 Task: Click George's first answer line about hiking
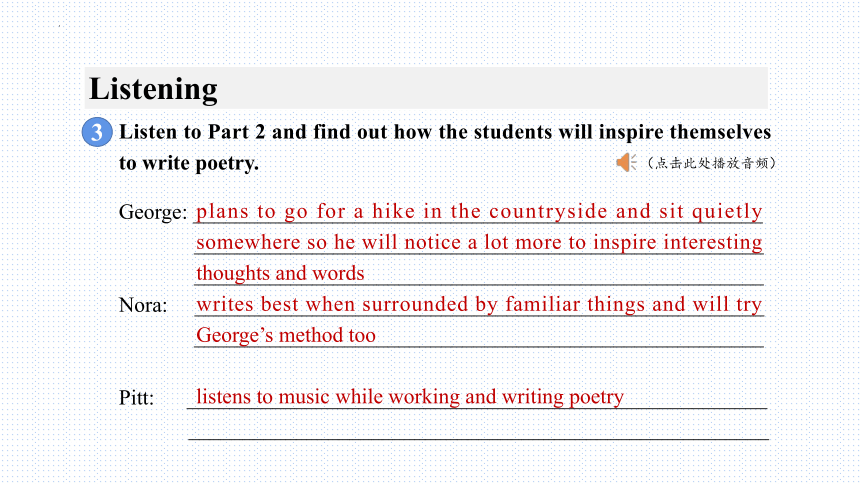pos(479,212)
